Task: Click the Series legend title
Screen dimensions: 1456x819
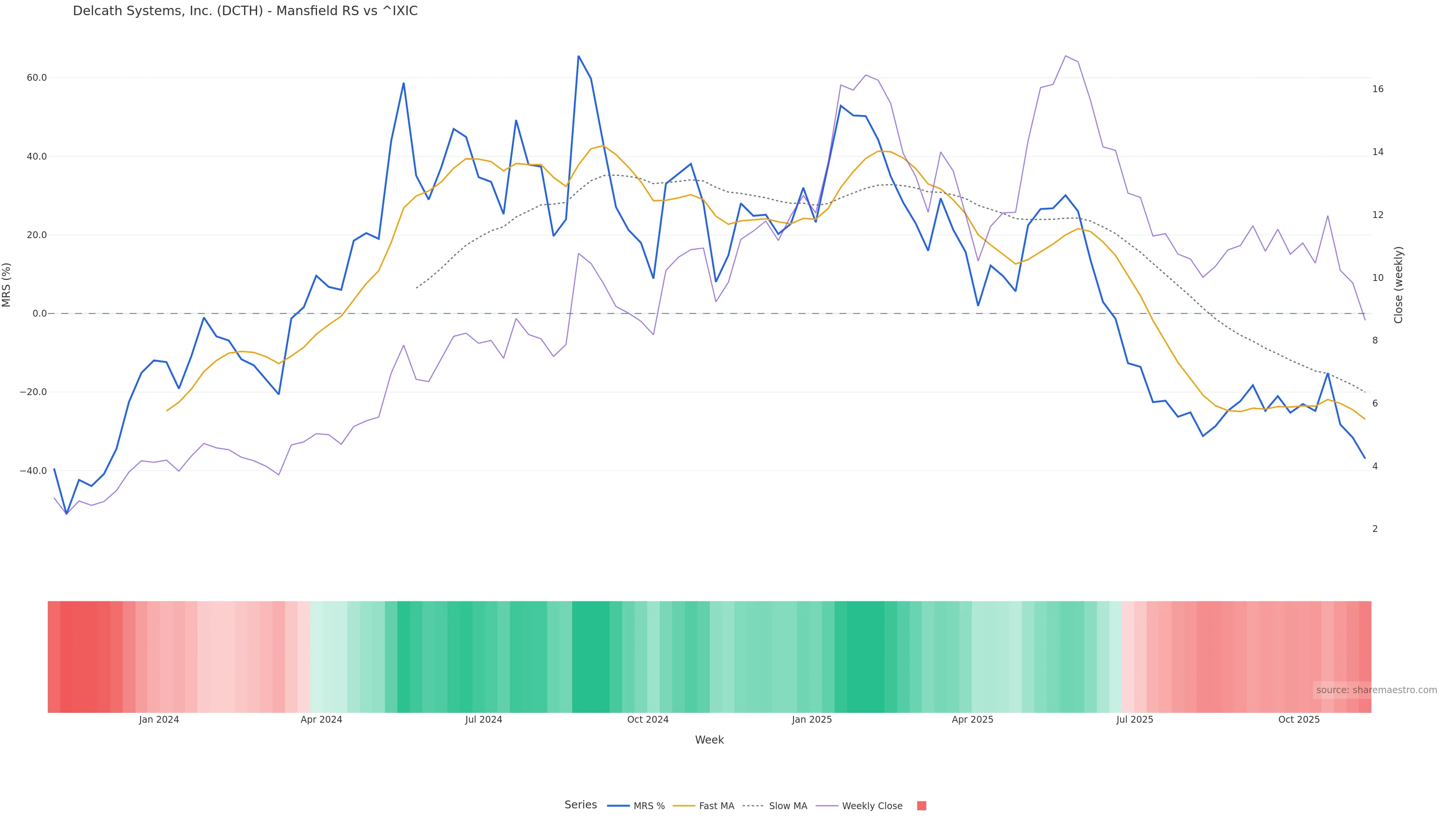Action: pos(581,805)
